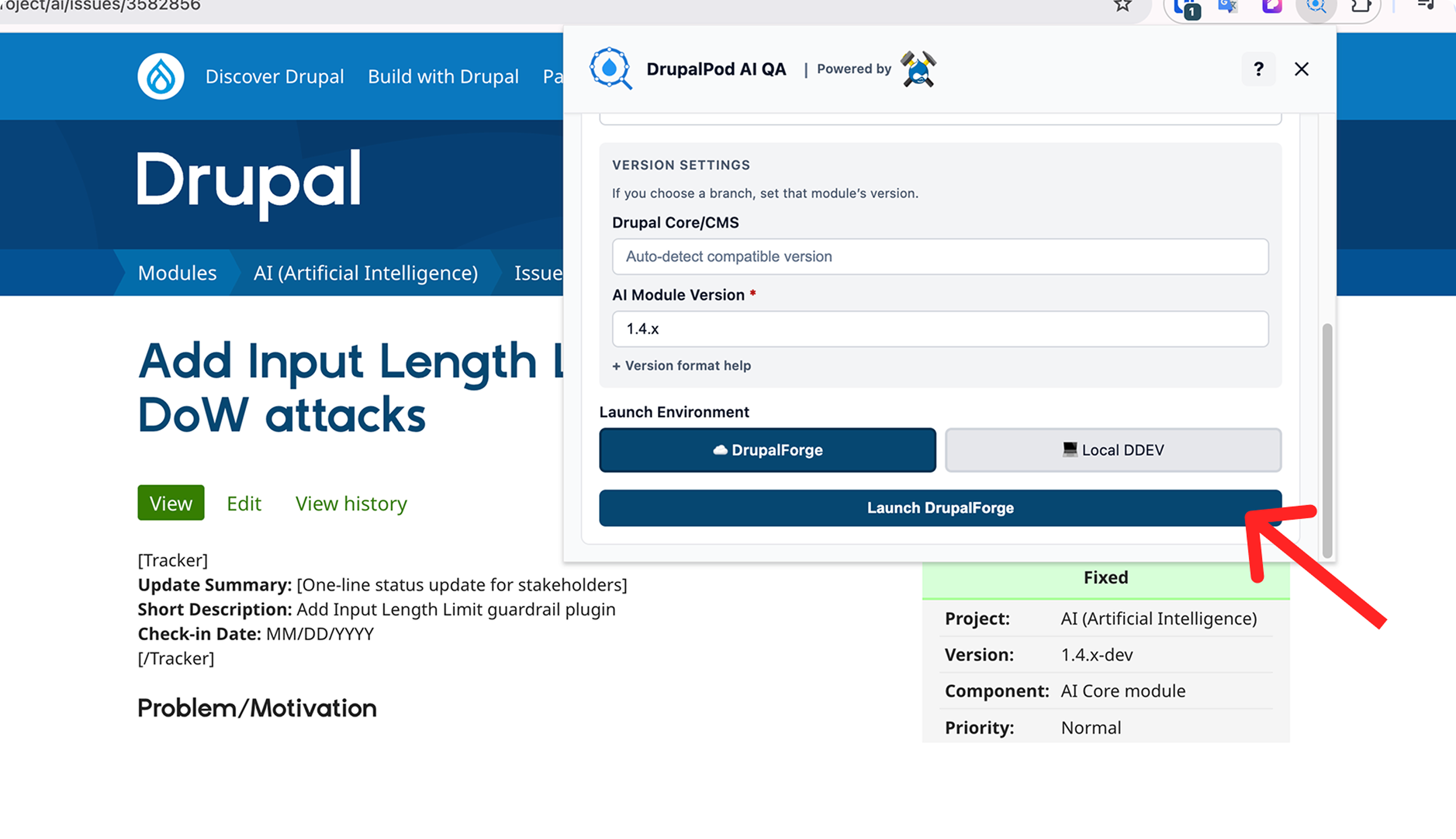This screenshot has height=839, width=1456.
Task: Click the Drupal drop logo icon
Action: pyautogui.click(x=161, y=76)
